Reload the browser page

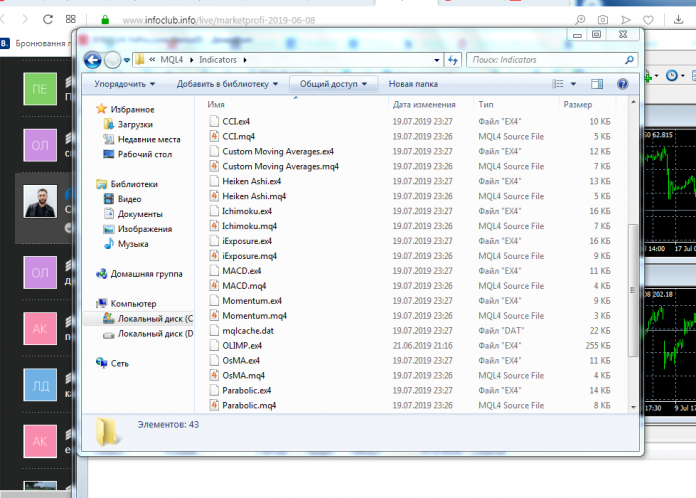[x=48, y=20]
